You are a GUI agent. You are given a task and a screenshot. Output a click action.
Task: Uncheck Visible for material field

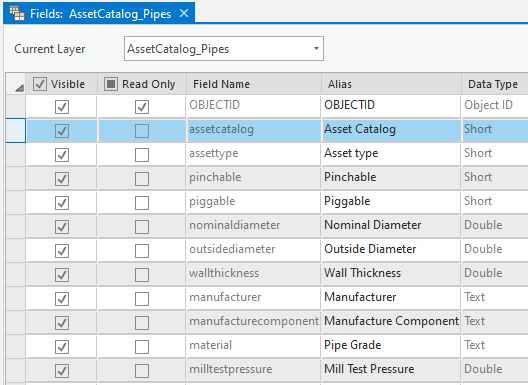tap(62, 347)
